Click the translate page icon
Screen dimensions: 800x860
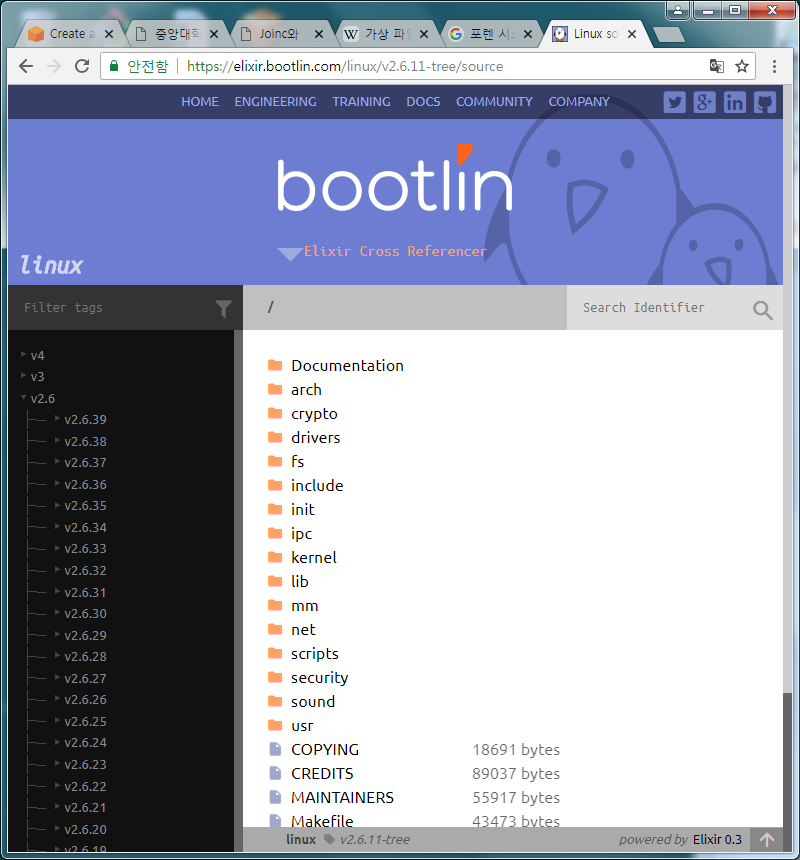click(x=717, y=66)
